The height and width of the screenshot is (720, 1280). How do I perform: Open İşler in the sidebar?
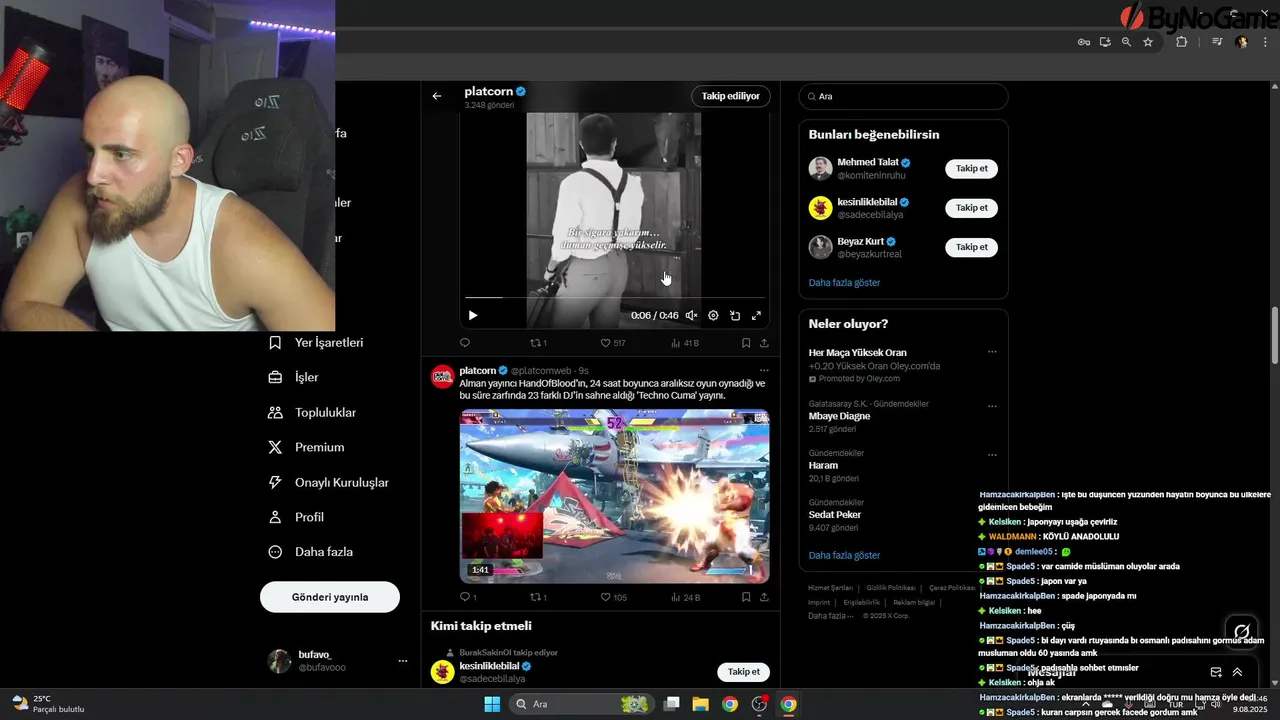click(x=294, y=377)
